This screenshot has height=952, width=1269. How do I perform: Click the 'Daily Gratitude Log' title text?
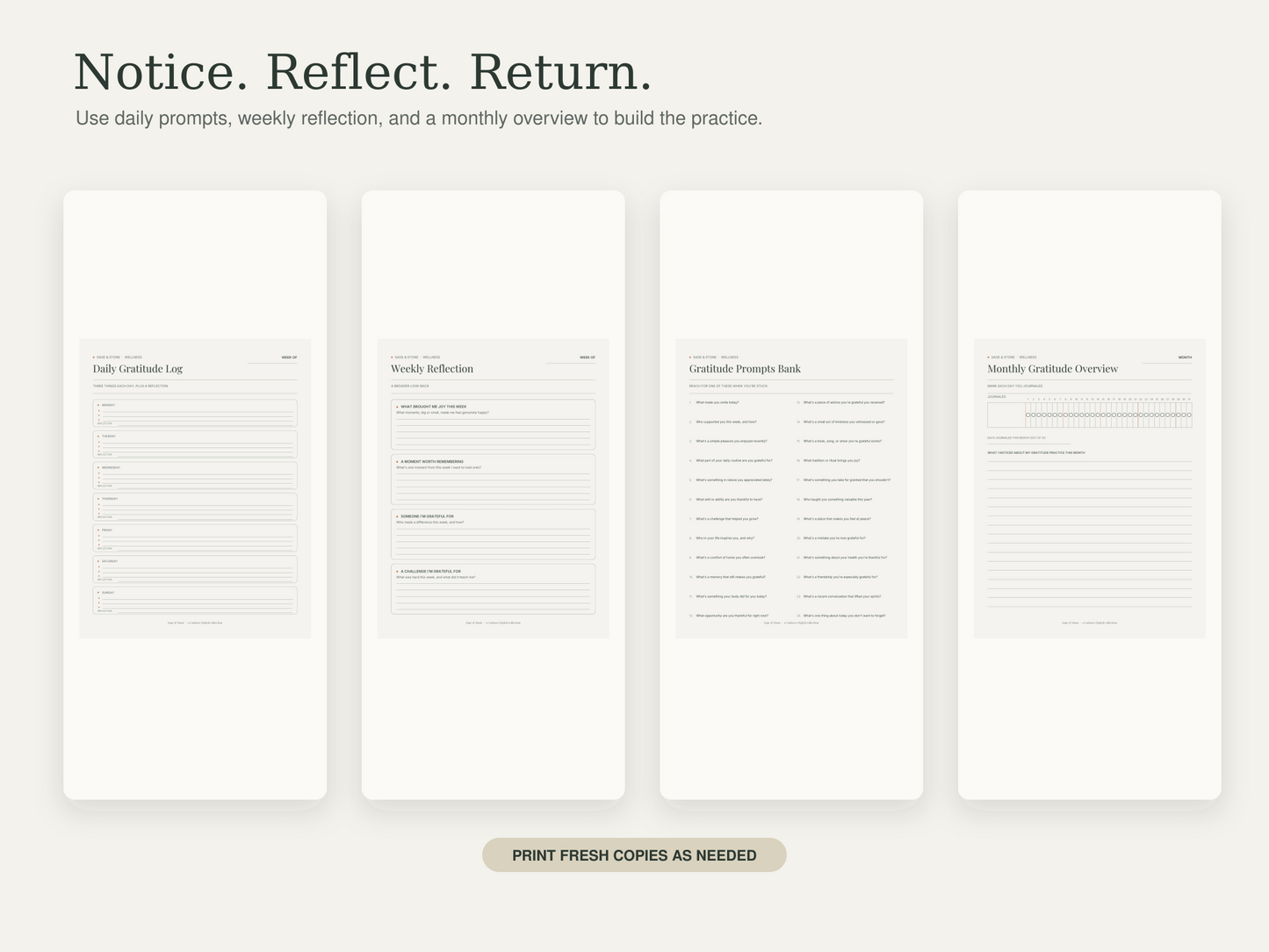[x=138, y=369]
